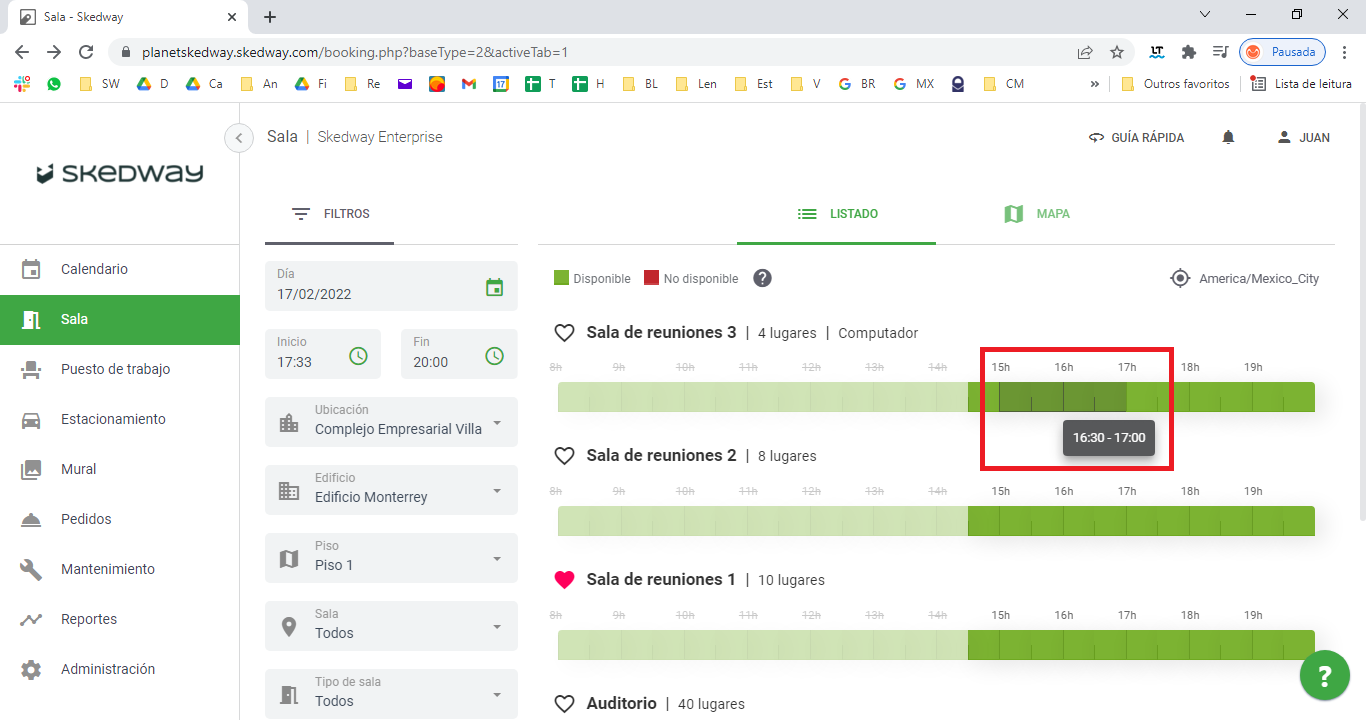
Task: Switch to the Mapa tab
Action: tap(1036, 214)
